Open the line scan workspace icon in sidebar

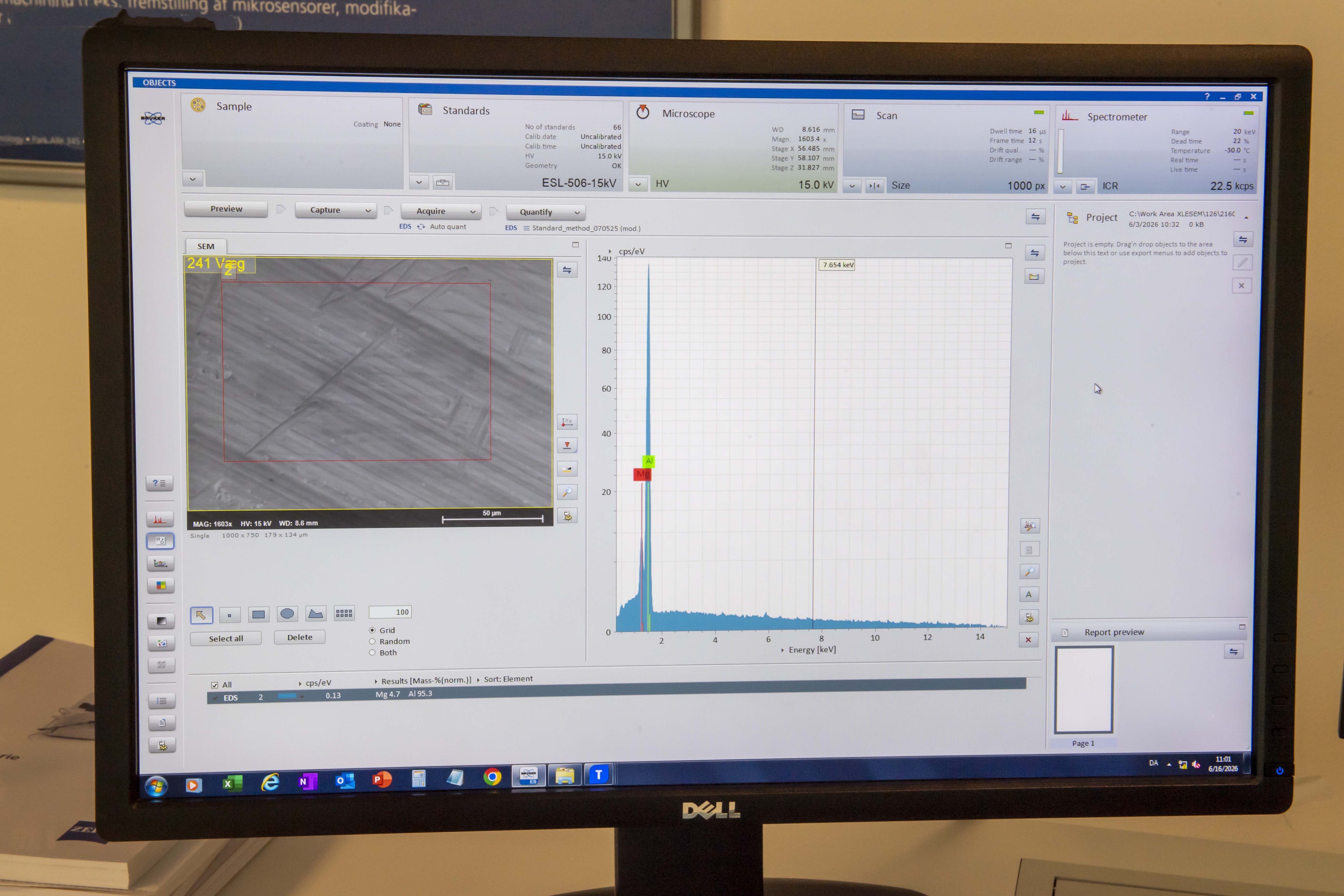(x=161, y=563)
